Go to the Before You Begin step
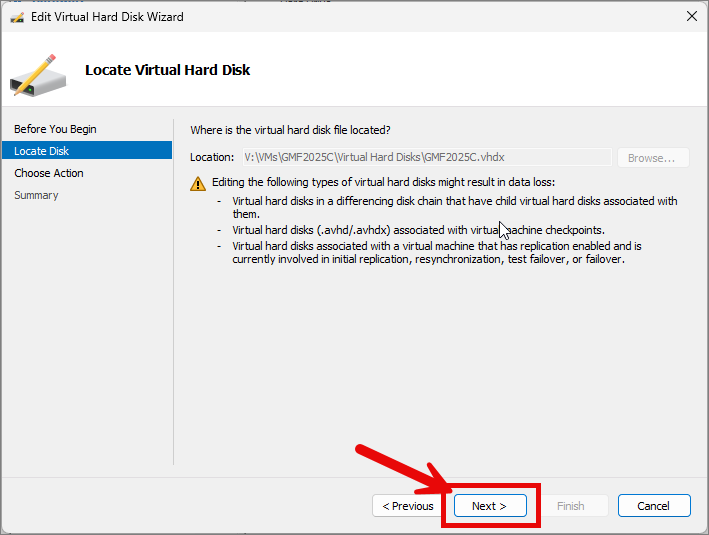 coord(55,129)
